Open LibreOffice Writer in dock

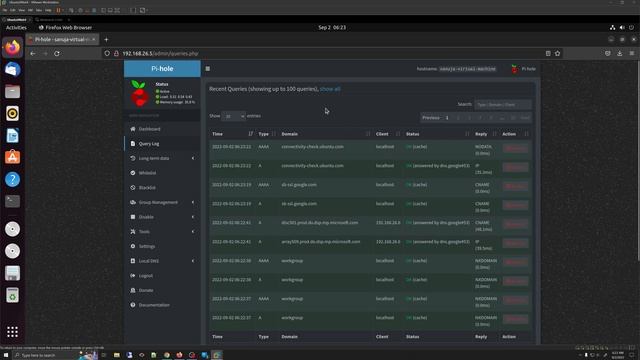click(x=12, y=136)
